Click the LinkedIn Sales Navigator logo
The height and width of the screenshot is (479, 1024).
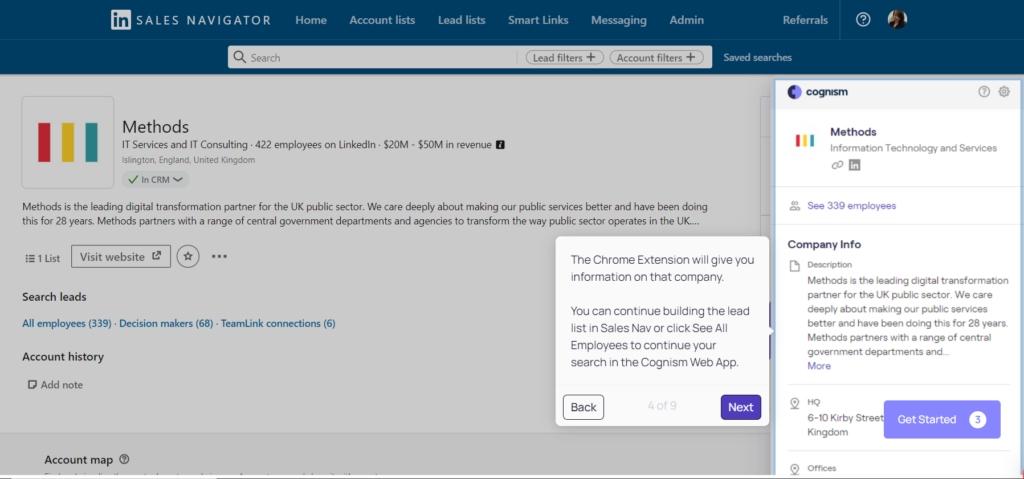pos(190,20)
